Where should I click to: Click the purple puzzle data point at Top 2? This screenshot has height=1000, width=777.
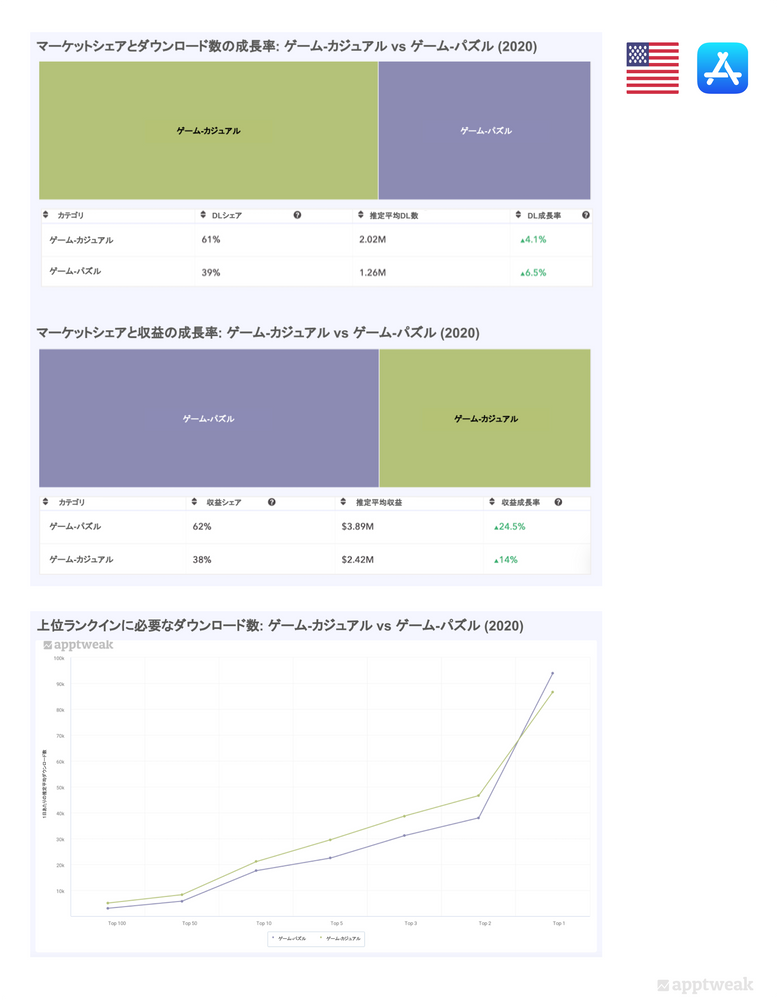(x=478, y=818)
